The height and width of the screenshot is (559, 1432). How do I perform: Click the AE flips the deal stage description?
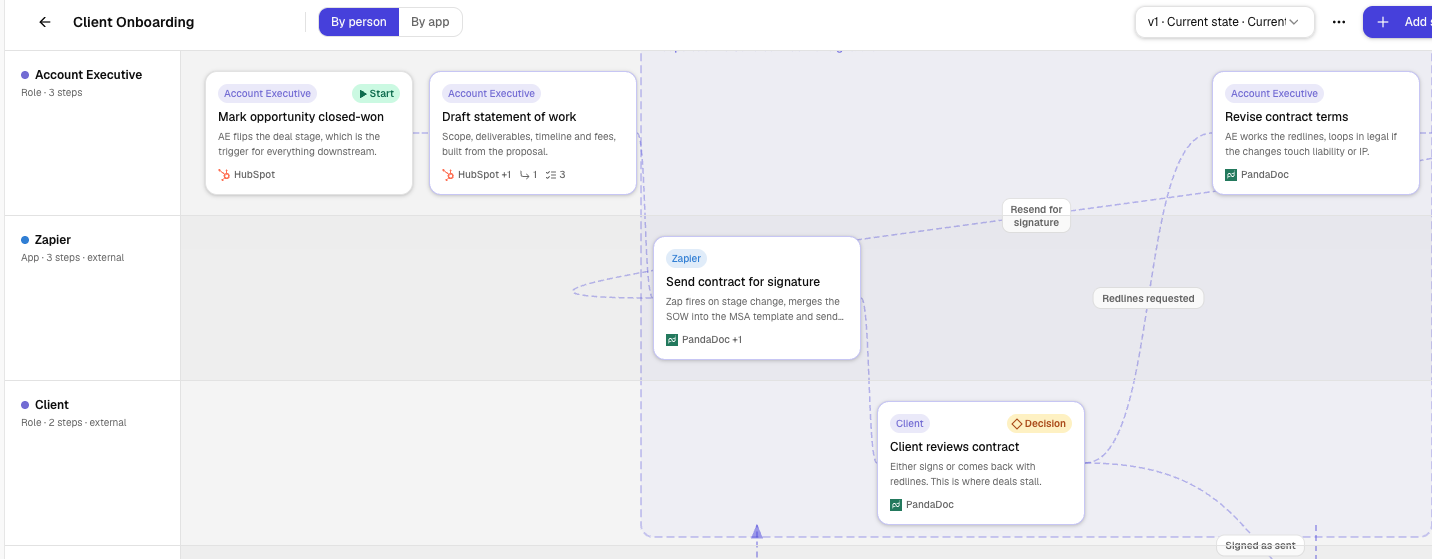299,144
